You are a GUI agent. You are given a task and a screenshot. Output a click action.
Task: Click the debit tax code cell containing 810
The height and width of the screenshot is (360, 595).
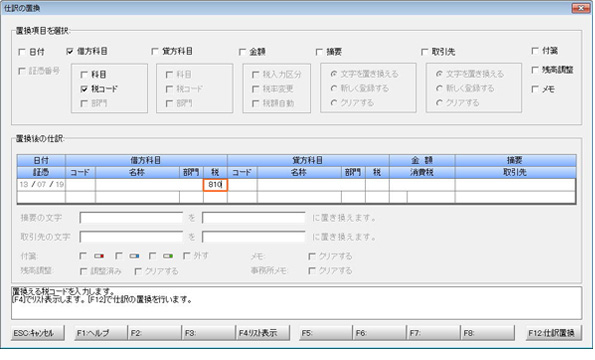pyautogui.click(x=215, y=185)
